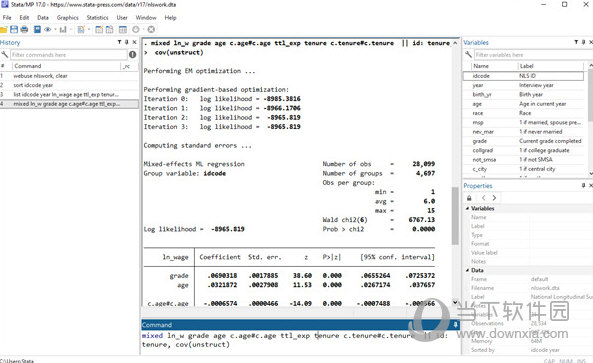Pin the Command window

click(x=455, y=325)
